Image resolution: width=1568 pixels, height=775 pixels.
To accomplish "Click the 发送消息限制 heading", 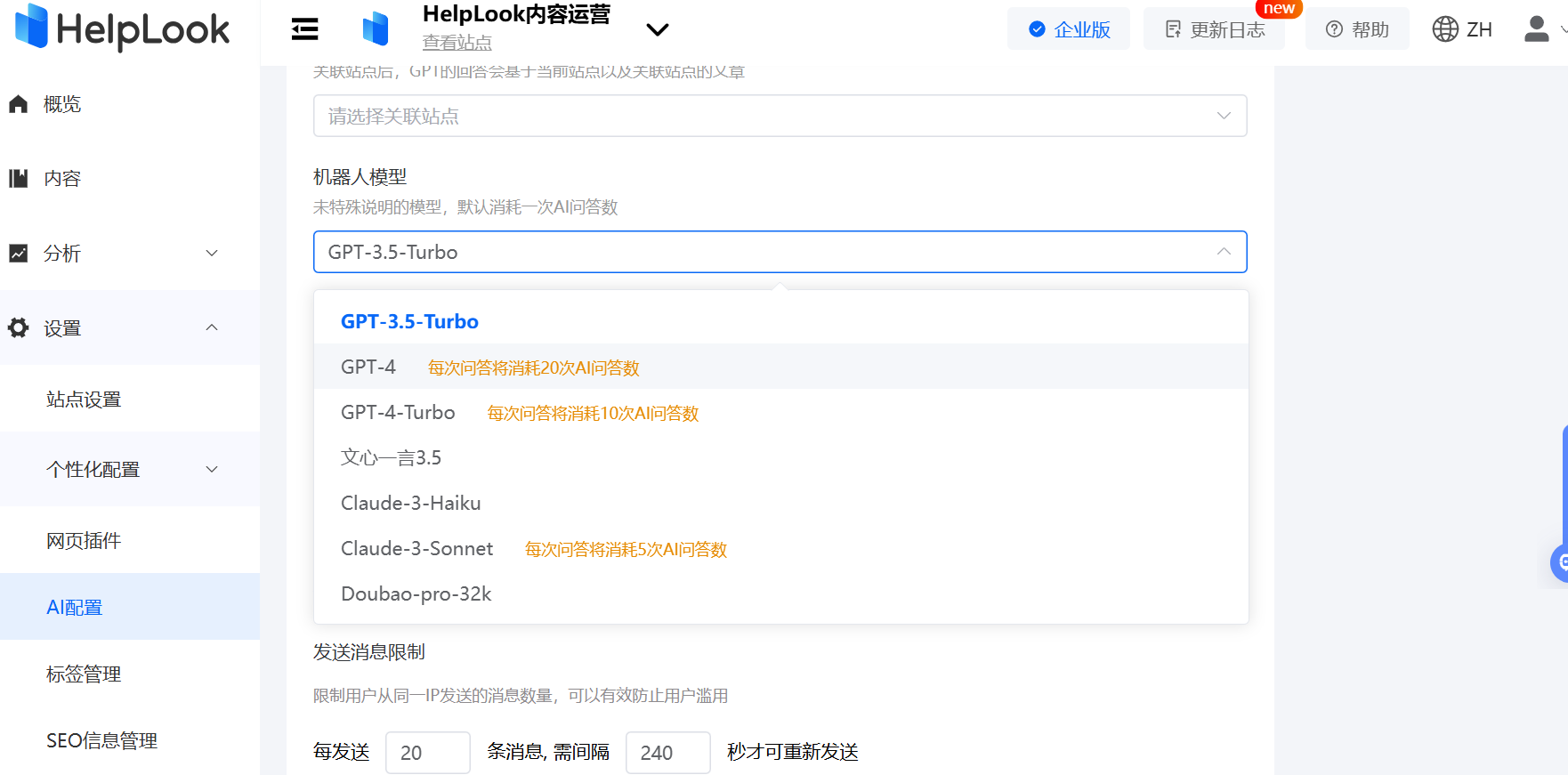I will point(369,652).
